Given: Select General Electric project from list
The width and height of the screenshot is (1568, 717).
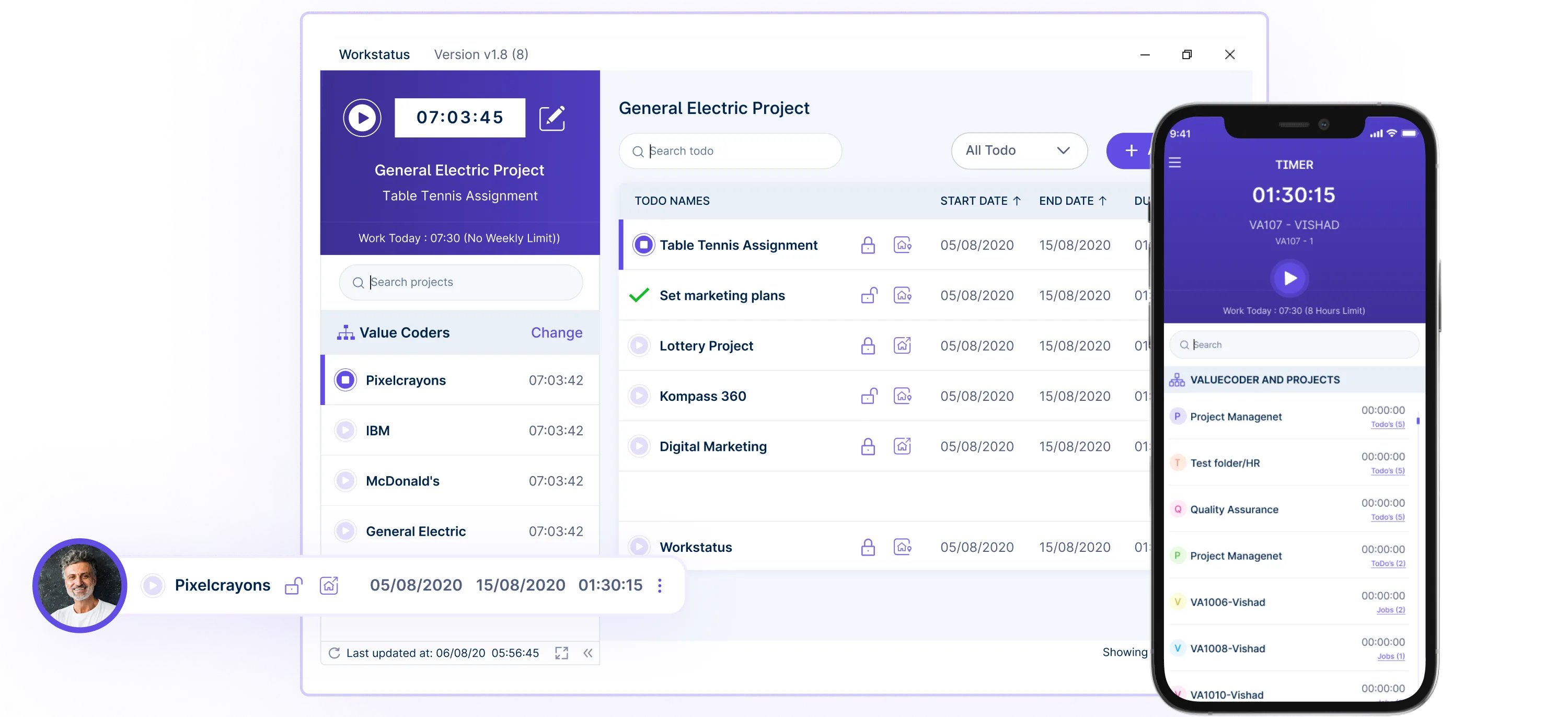Looking at the screenshot, I should click(x=414, y=530).
